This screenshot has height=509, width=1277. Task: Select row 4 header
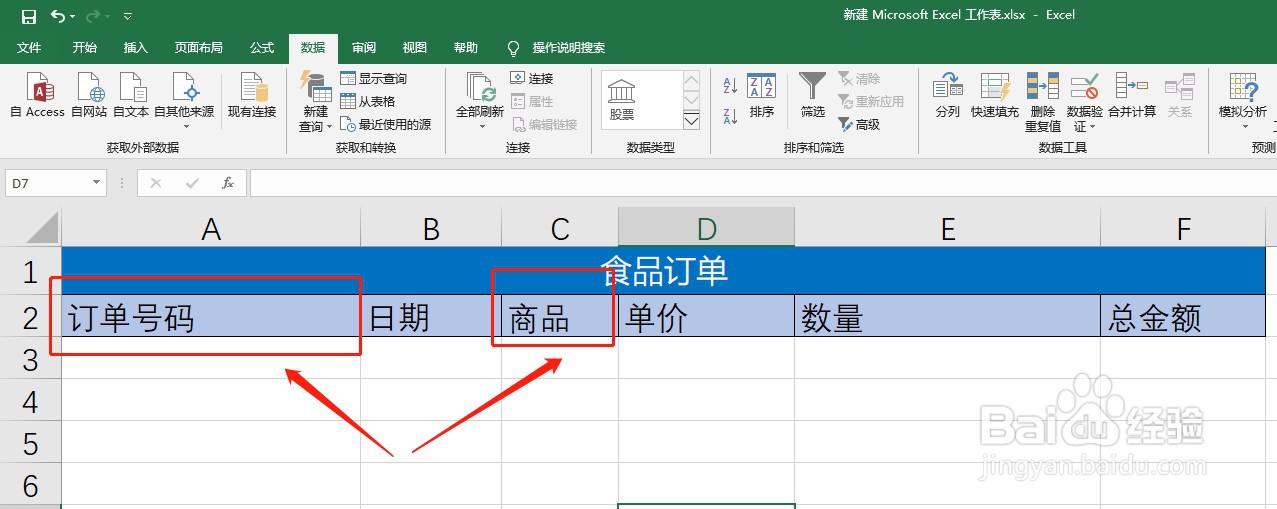coord(30,401)
